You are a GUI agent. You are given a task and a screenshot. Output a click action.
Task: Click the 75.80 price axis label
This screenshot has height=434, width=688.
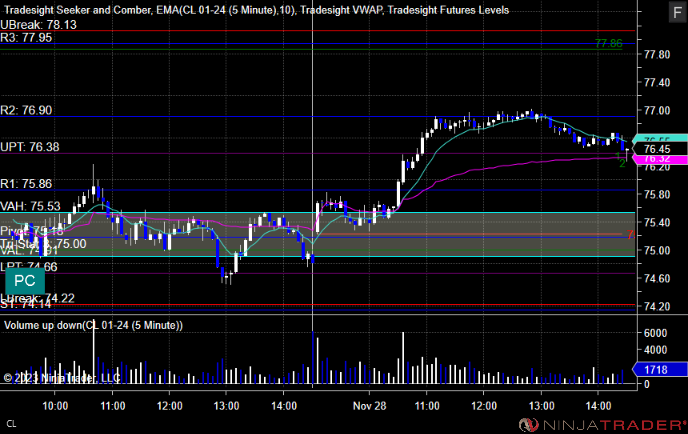pyautogui.click(x=657, y=194)
